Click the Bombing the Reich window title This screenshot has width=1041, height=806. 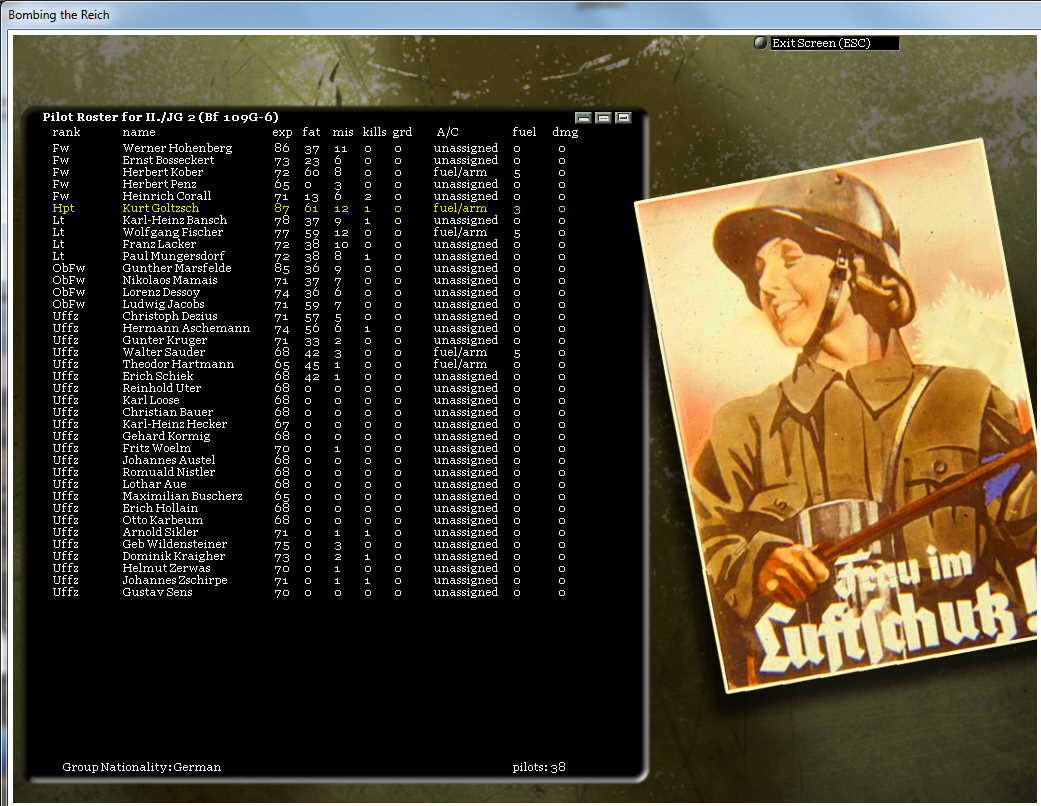tap(58, 15)
